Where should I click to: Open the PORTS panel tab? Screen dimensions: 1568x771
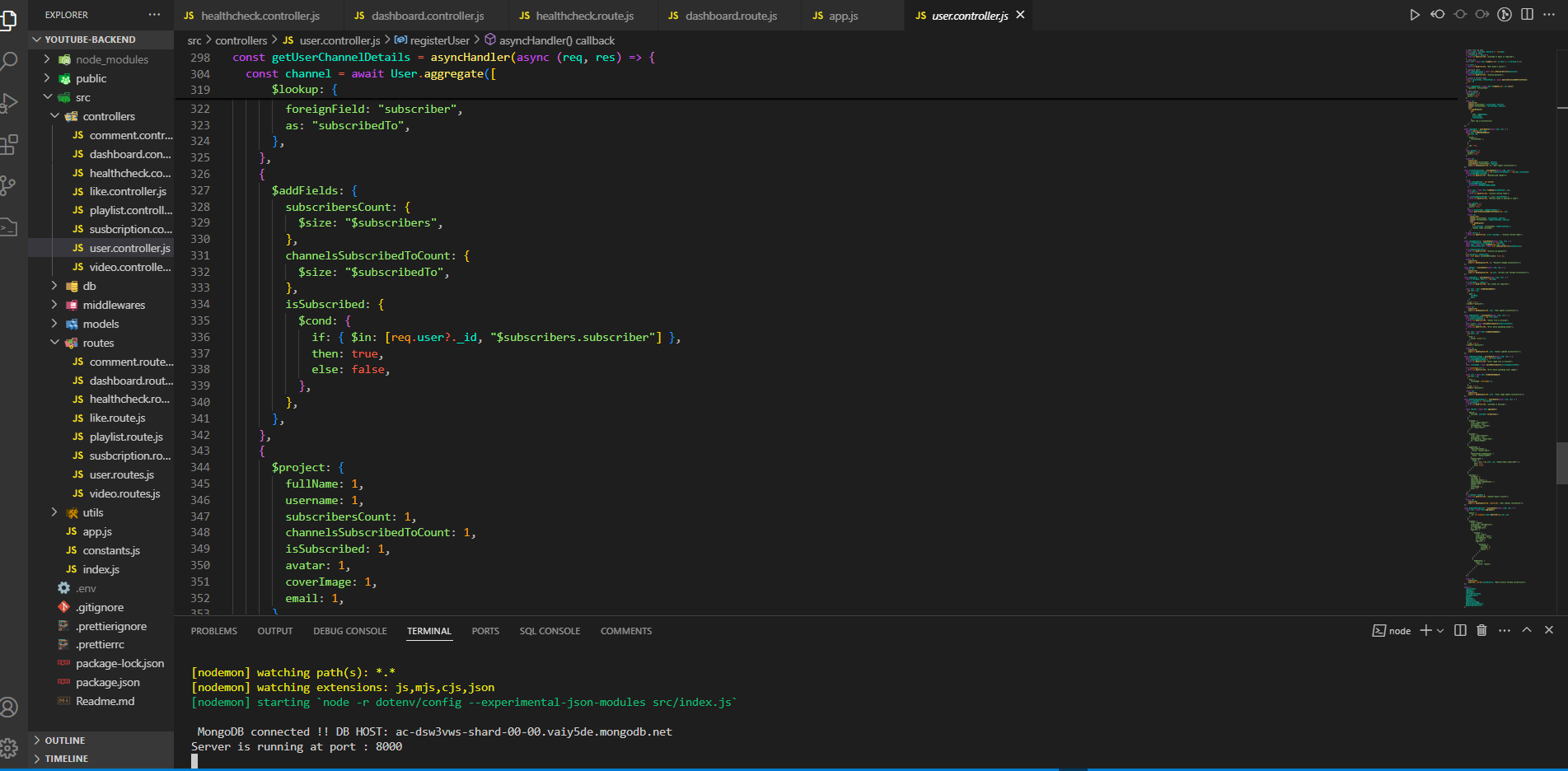pos(485,631)
